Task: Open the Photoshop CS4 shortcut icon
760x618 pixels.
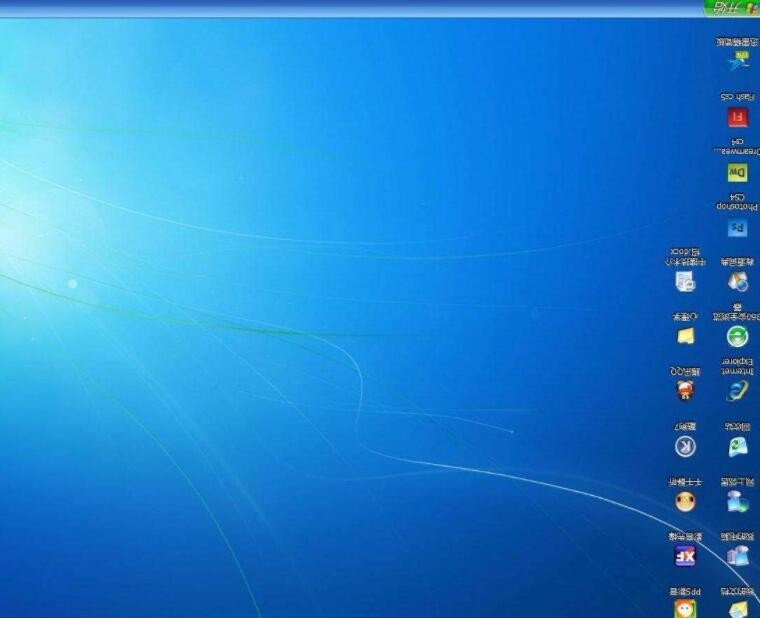Action: click(738, 228)
